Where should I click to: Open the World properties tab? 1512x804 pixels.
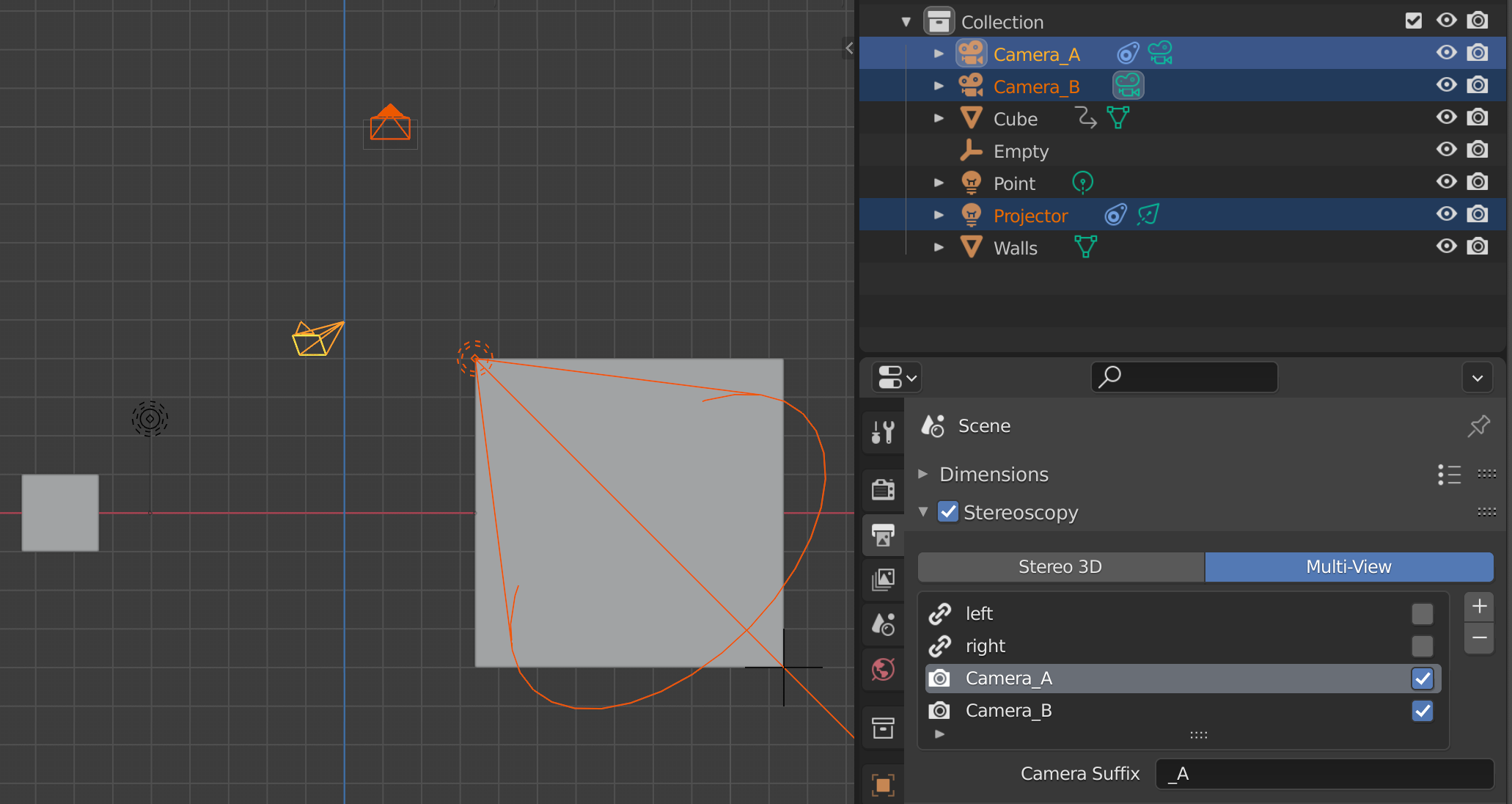pos(883,669)
